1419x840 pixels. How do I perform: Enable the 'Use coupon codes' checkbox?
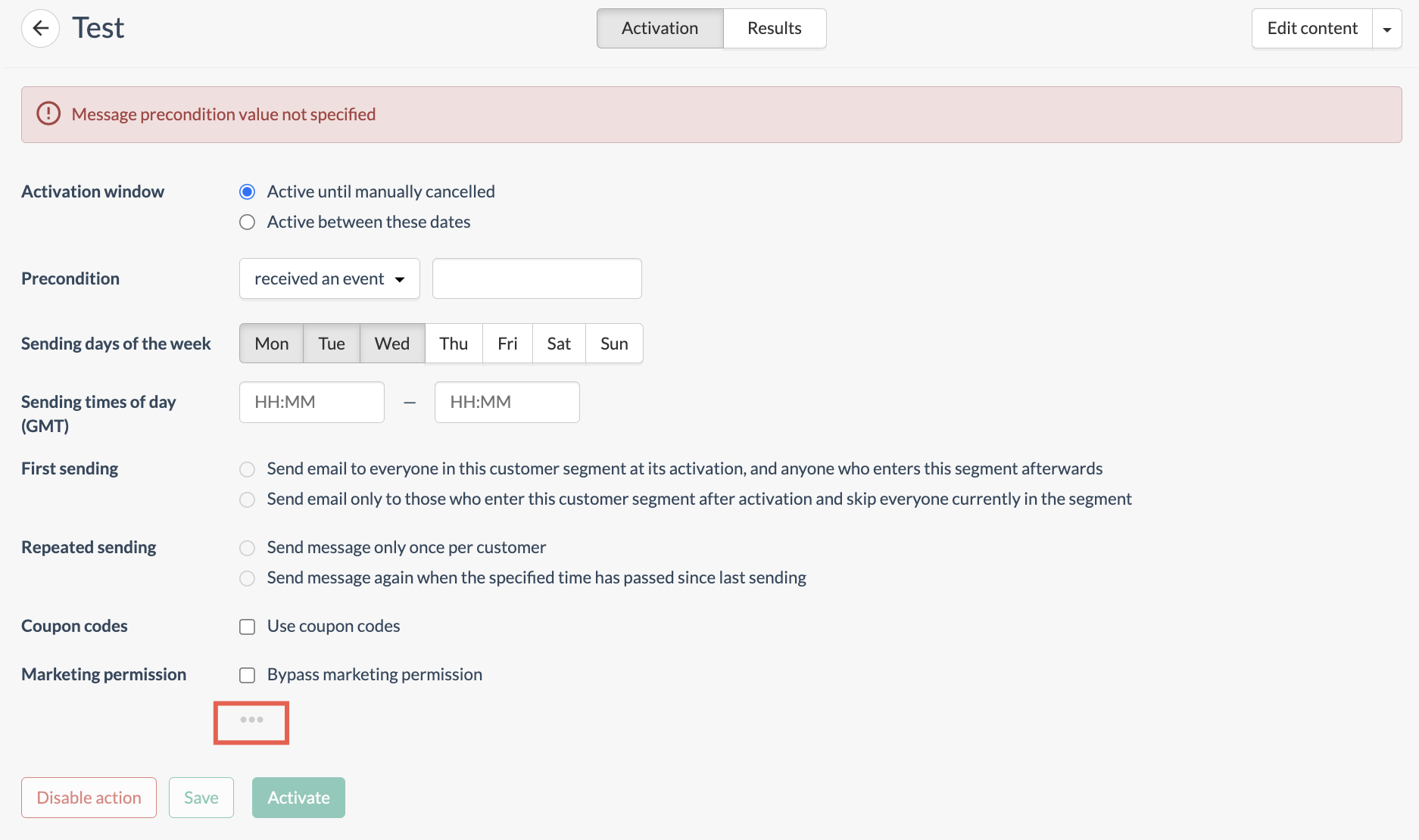pos(248,627)
